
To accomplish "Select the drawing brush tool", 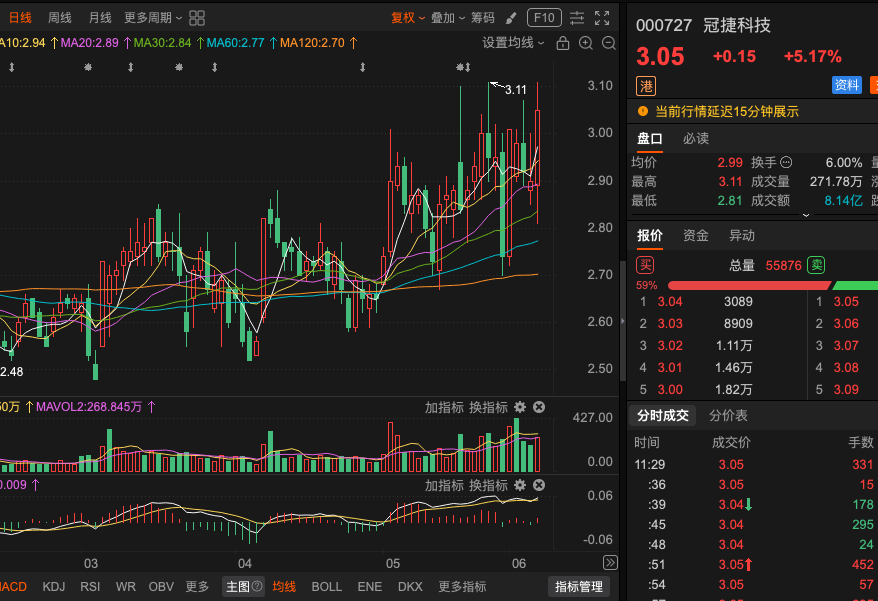I will point(511,18).
